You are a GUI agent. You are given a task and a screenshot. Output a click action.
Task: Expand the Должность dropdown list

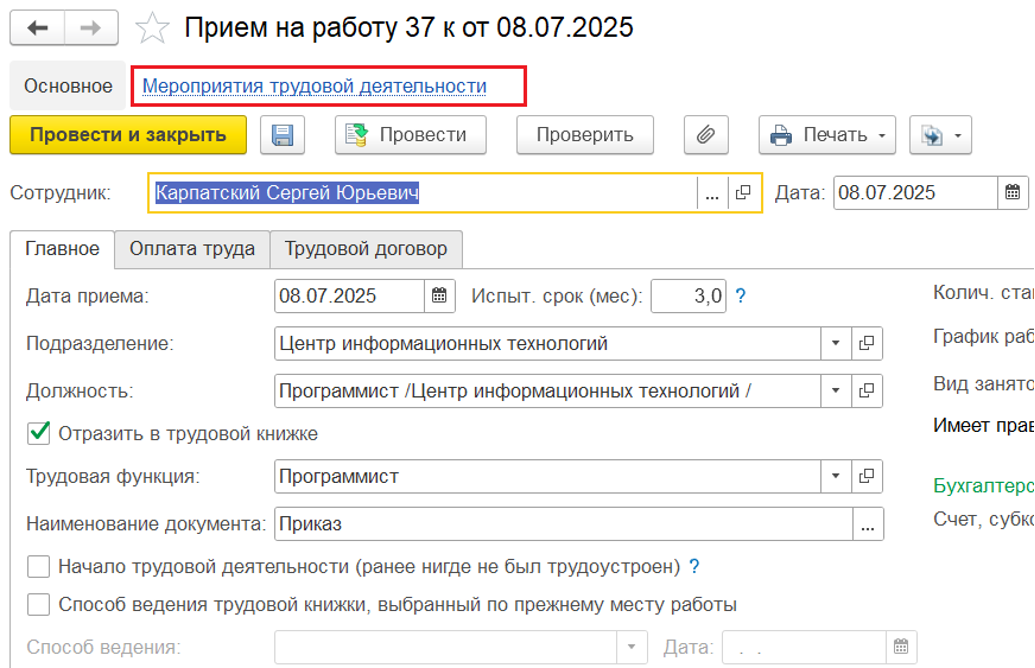click(x=835, y=391)
